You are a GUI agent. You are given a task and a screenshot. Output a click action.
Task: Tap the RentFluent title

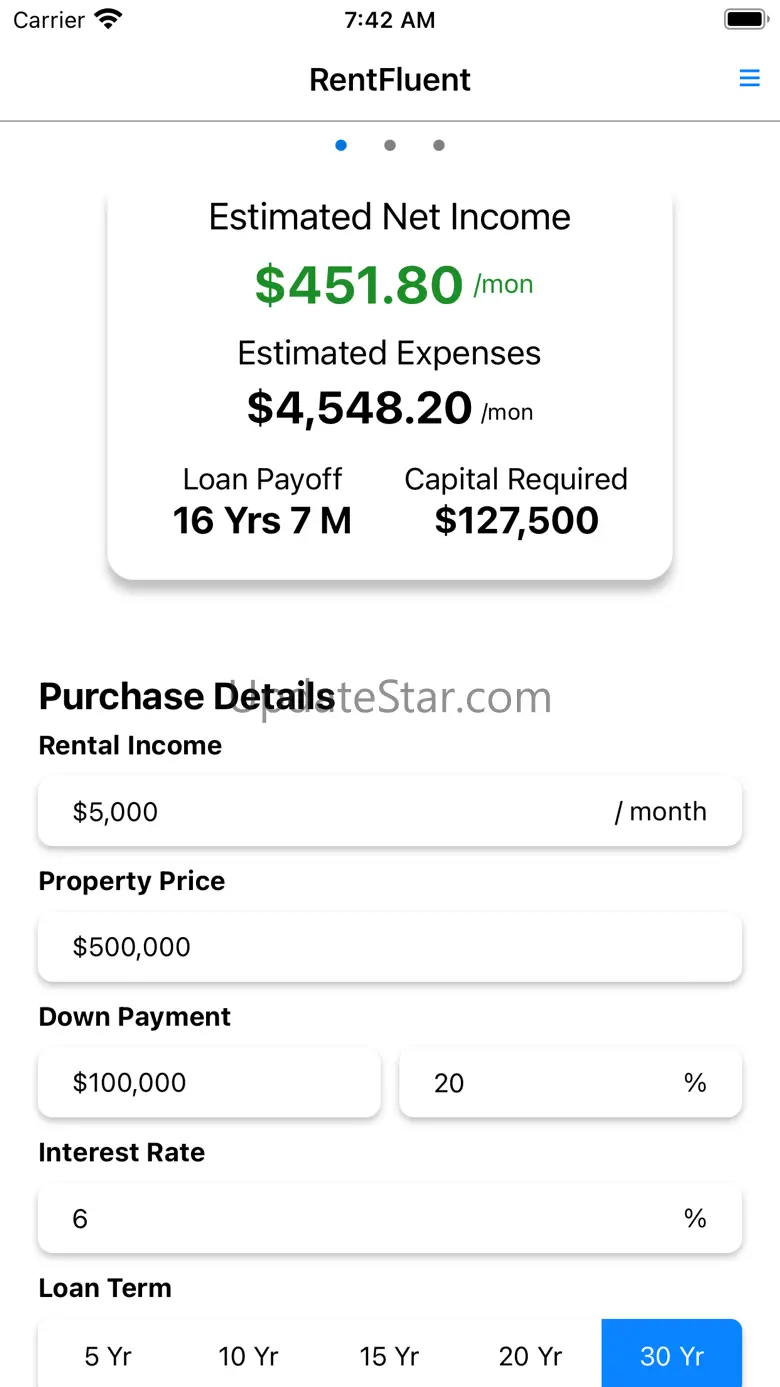tap(390, 79)
